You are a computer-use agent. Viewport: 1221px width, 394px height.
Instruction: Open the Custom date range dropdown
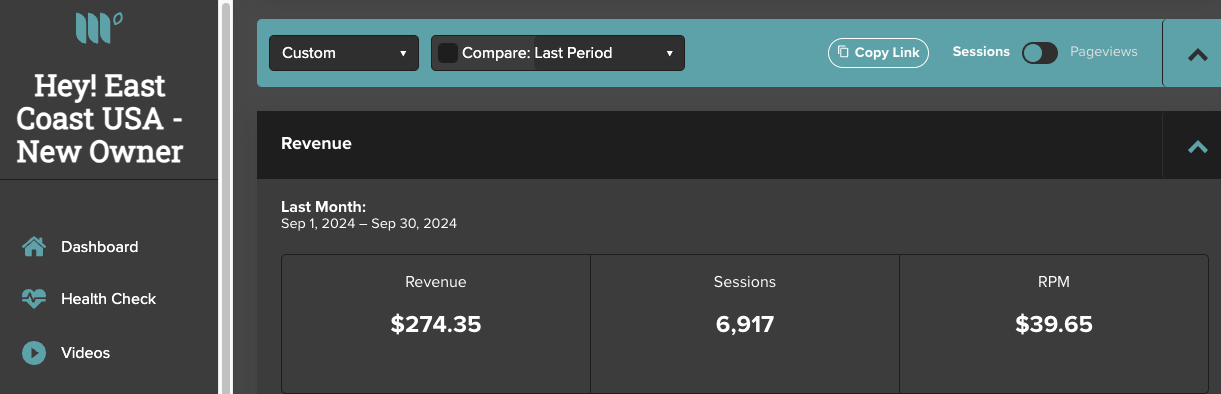point(344,53)
